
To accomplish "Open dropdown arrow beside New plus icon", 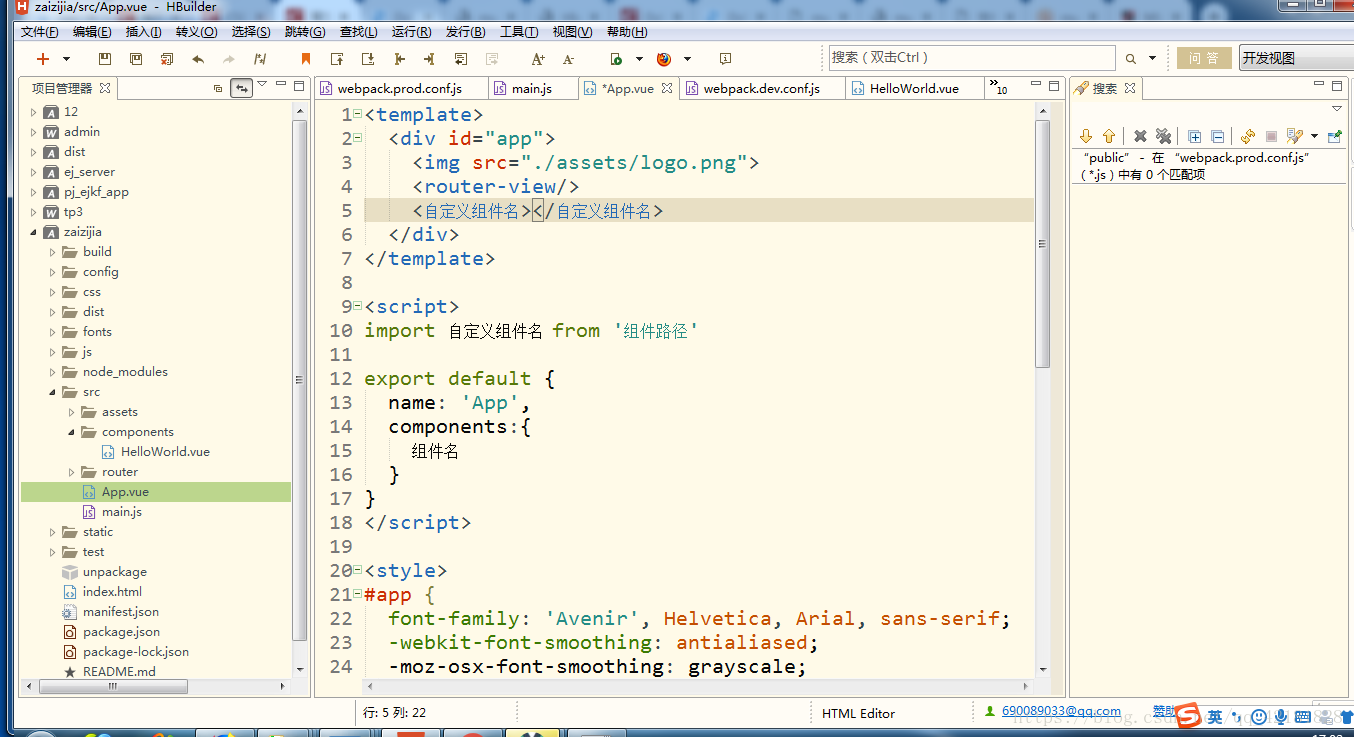I will click(66, 59).
